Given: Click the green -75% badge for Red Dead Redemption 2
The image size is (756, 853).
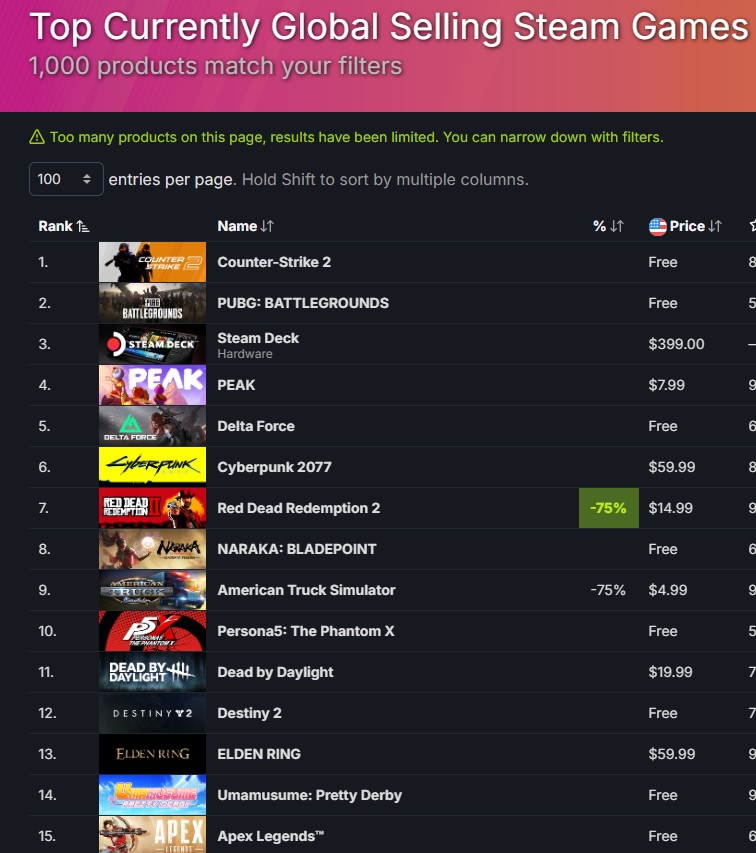Looking at the screenshot, I should (x=609, y=508).
